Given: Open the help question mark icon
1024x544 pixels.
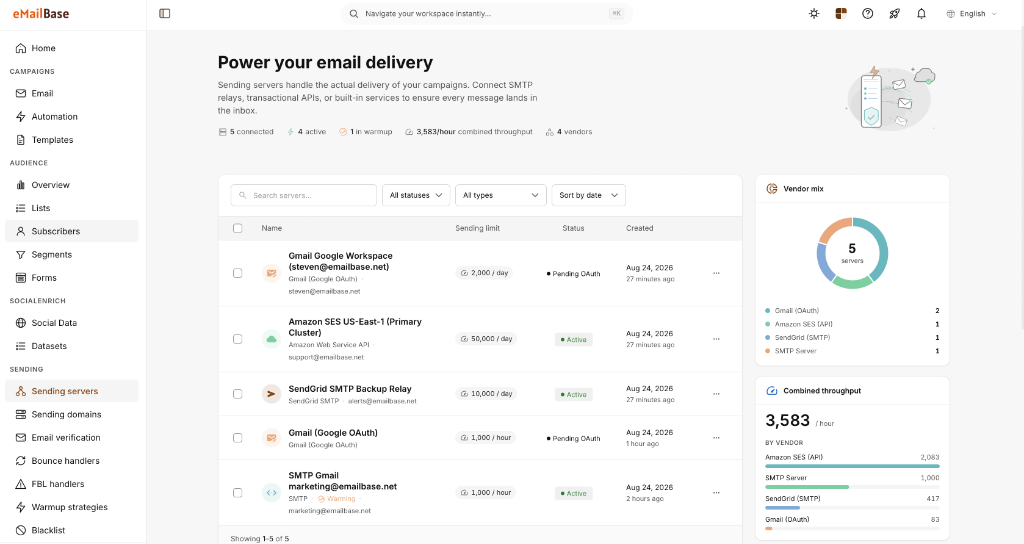Looking at the screenshot, I should (x=867, y=13).
